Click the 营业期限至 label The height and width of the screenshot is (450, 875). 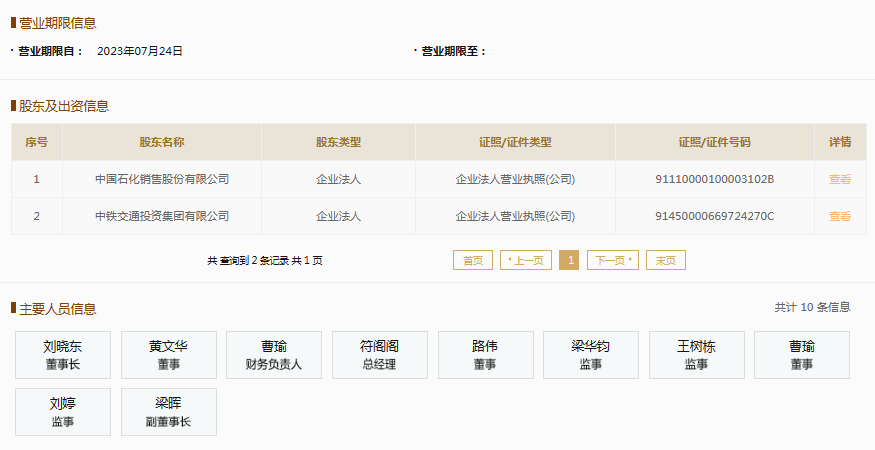[x=453, y=51]
